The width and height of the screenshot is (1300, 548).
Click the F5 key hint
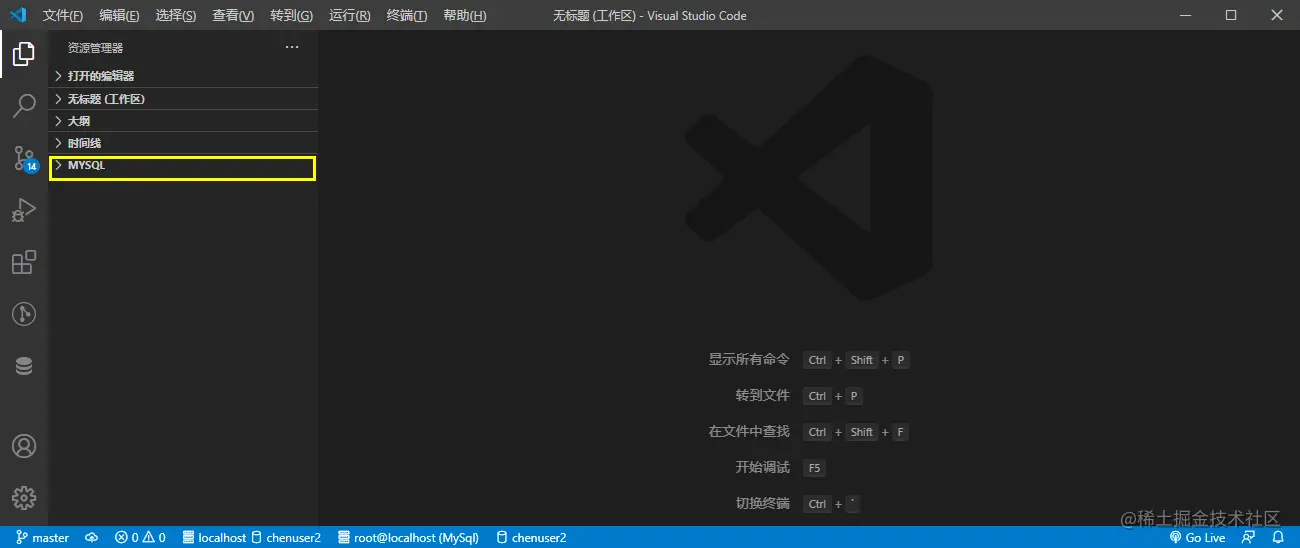(813, 468)
